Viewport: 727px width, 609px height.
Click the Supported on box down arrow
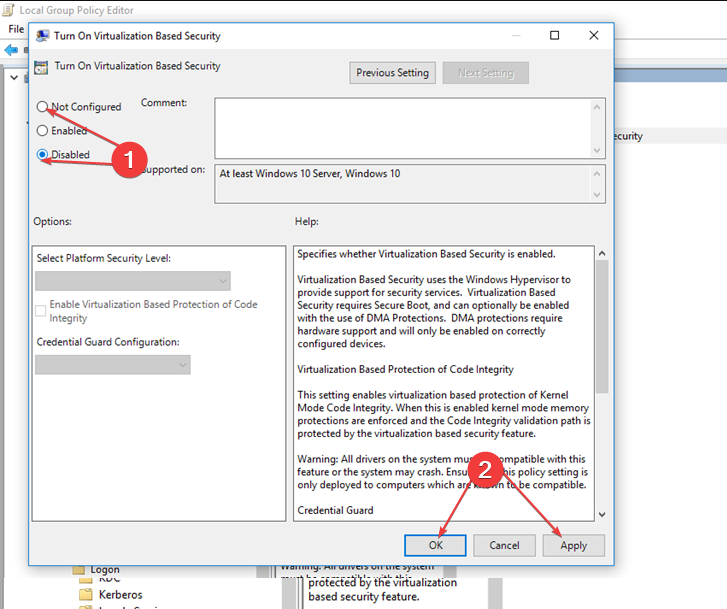point(597,195)
